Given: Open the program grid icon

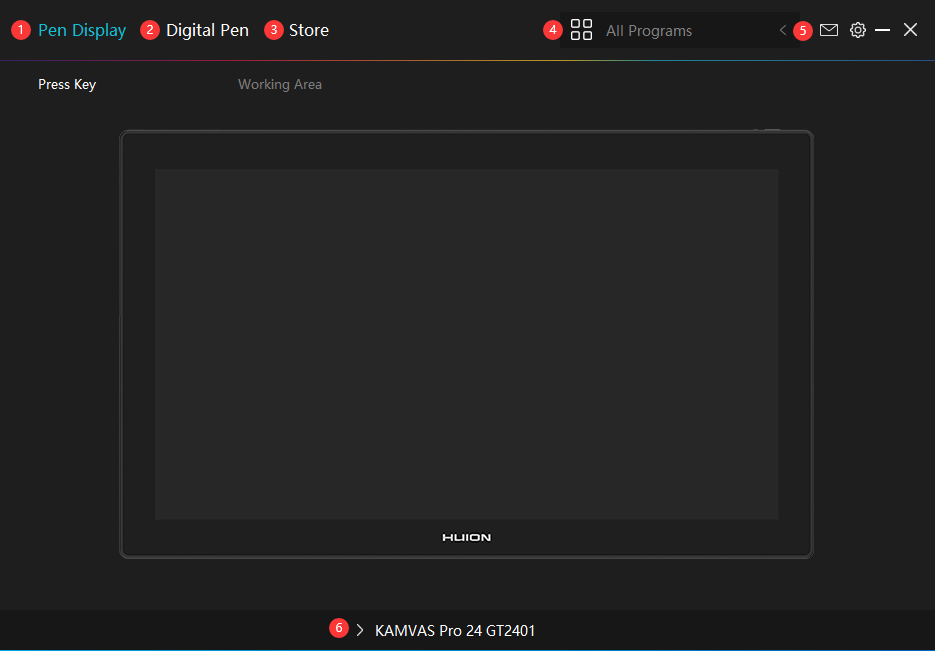Looking at the screenshot, I should (x=581, y=30).
